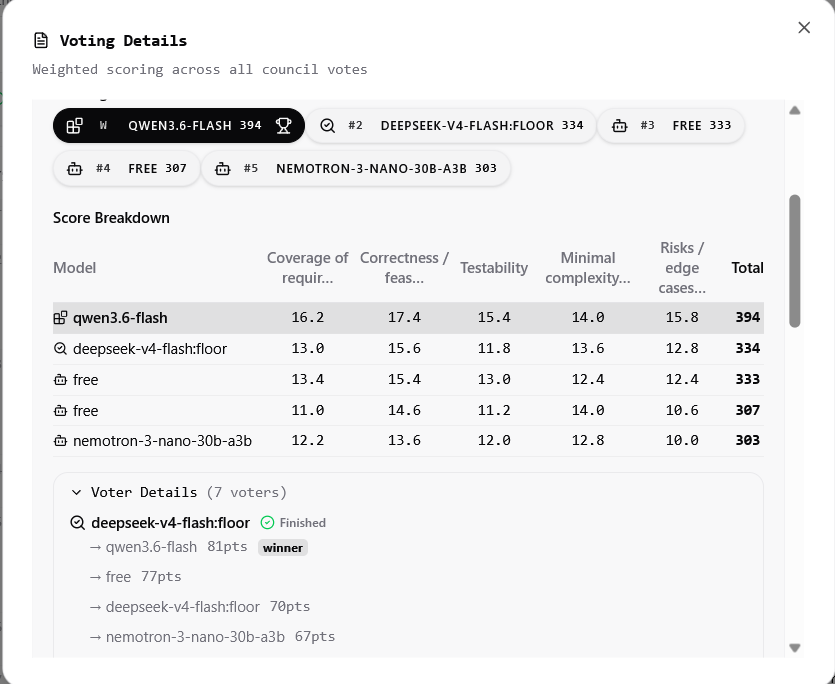This screenshot has height=684, width=835.
Task: Click nemotron-3-nano-30b-a3b model name in table
Action: coord(162,441)
